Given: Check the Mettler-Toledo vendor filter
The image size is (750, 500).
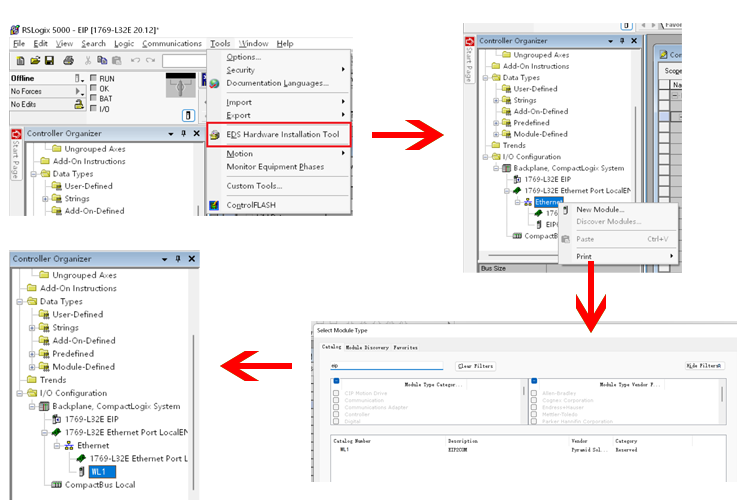Looking at the screenshot, I should (x=534, y=414).
